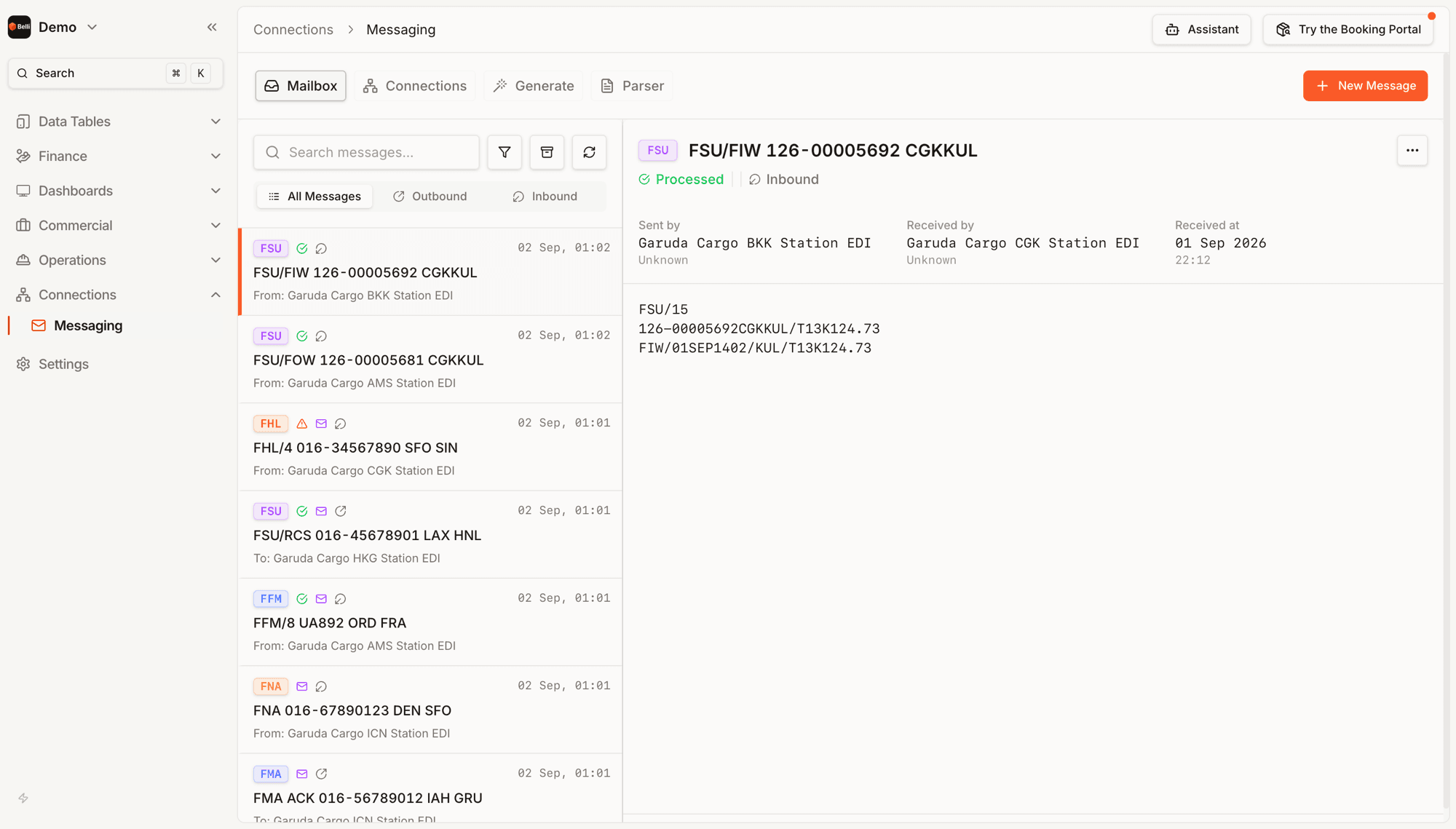1456x829 pixels.
Task: Click the Belli logo icon
Action: click(x=19, y=28)
